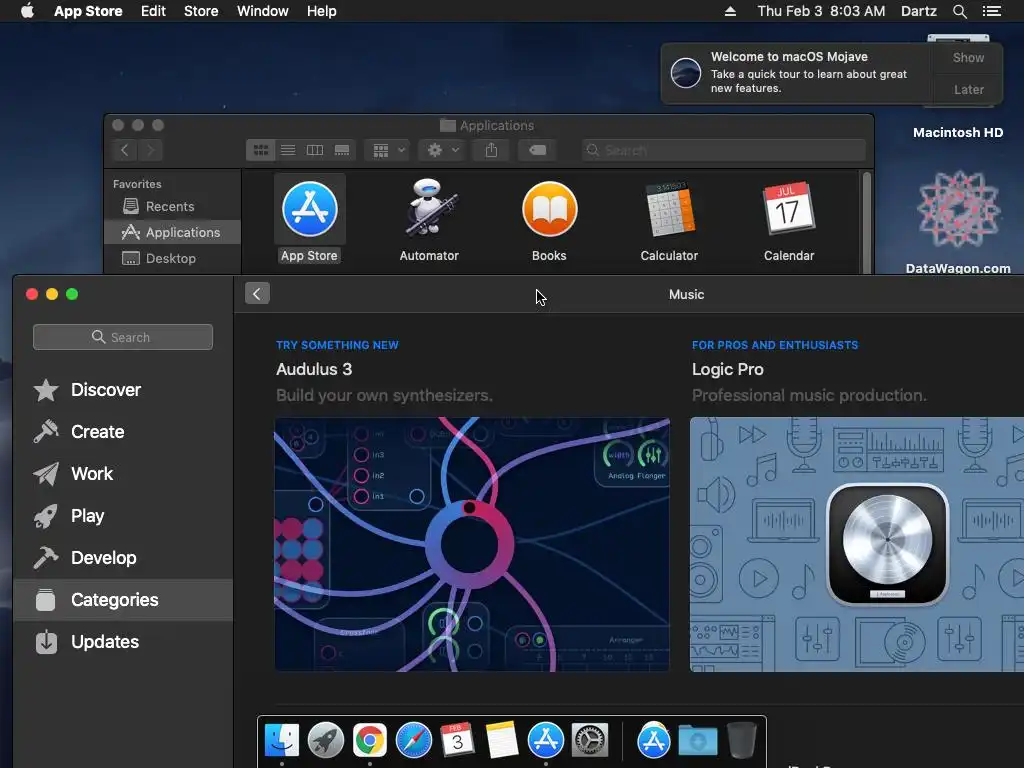Screen dimensions: 1024x768
Task: Open the Edit menu
Action: [x=153, y=11]
